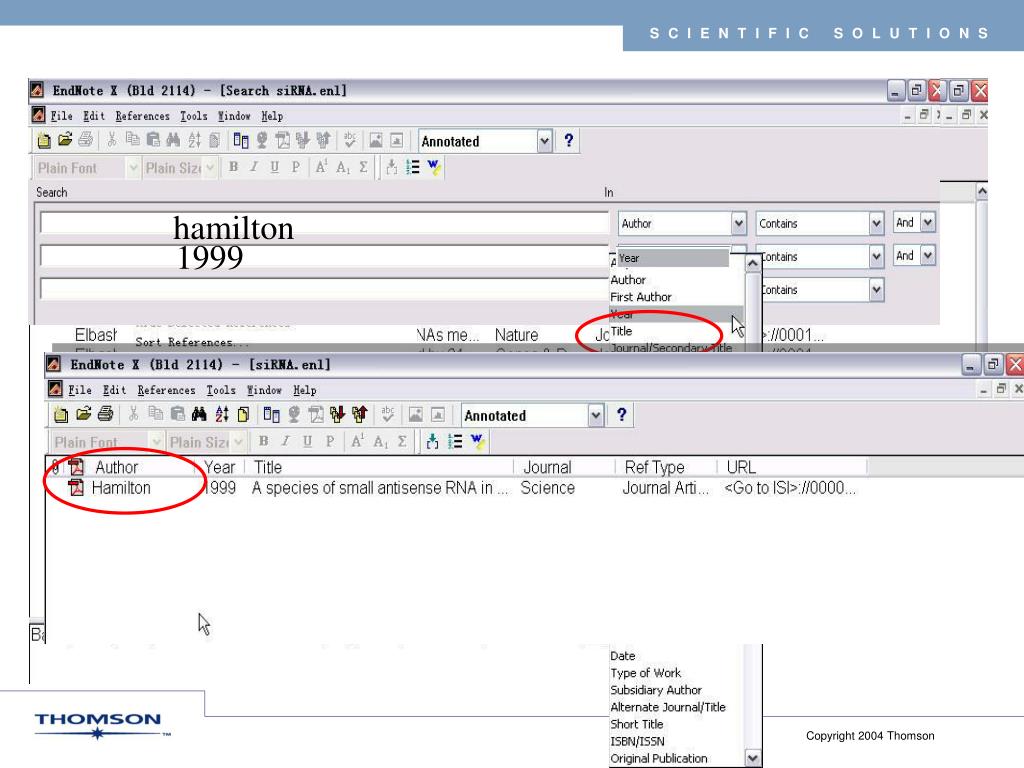Click Italic I icon in lower siRNA.enl window

(285, 441)
